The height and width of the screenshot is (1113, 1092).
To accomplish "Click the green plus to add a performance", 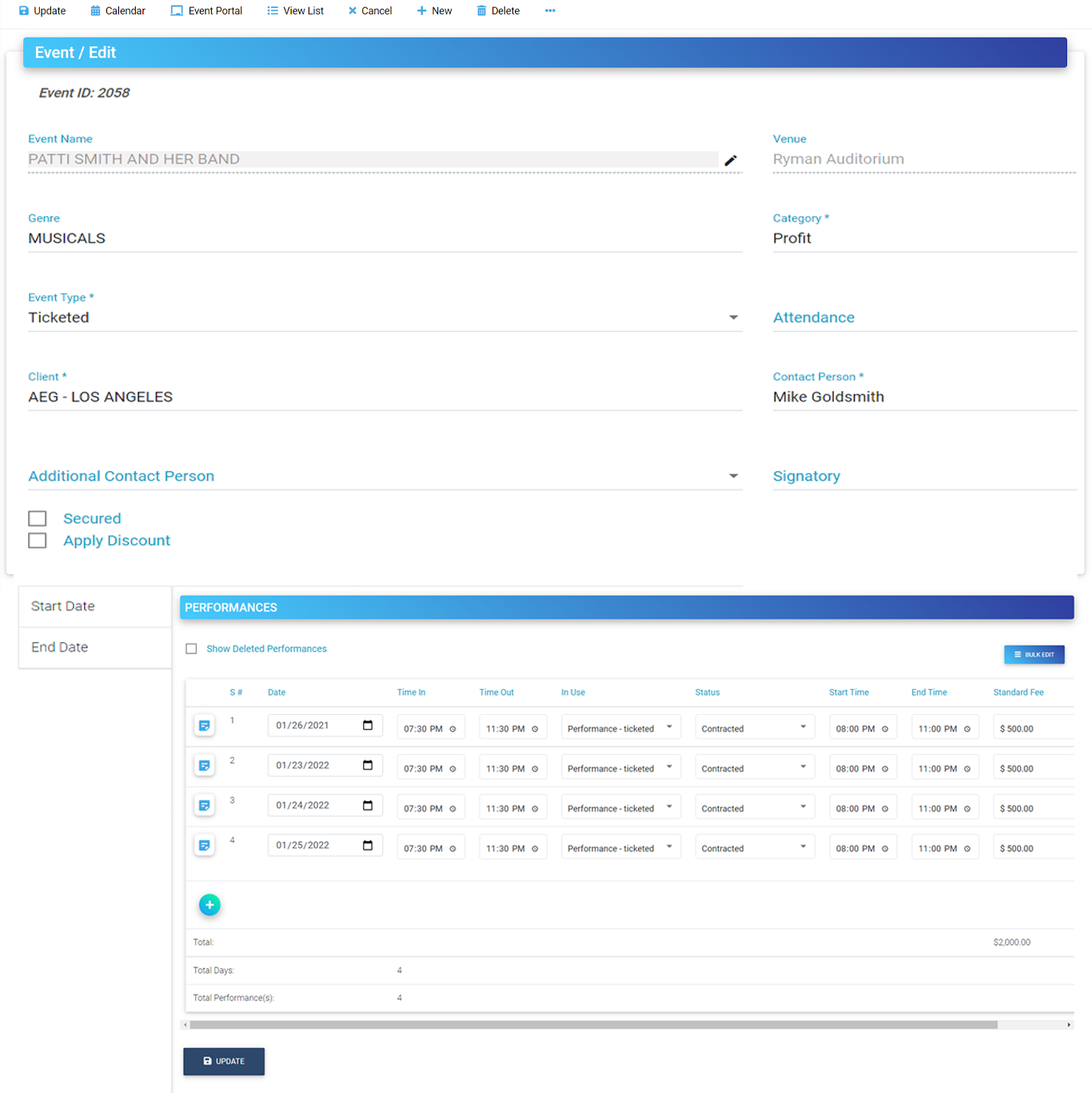I will tap(209, 904).
